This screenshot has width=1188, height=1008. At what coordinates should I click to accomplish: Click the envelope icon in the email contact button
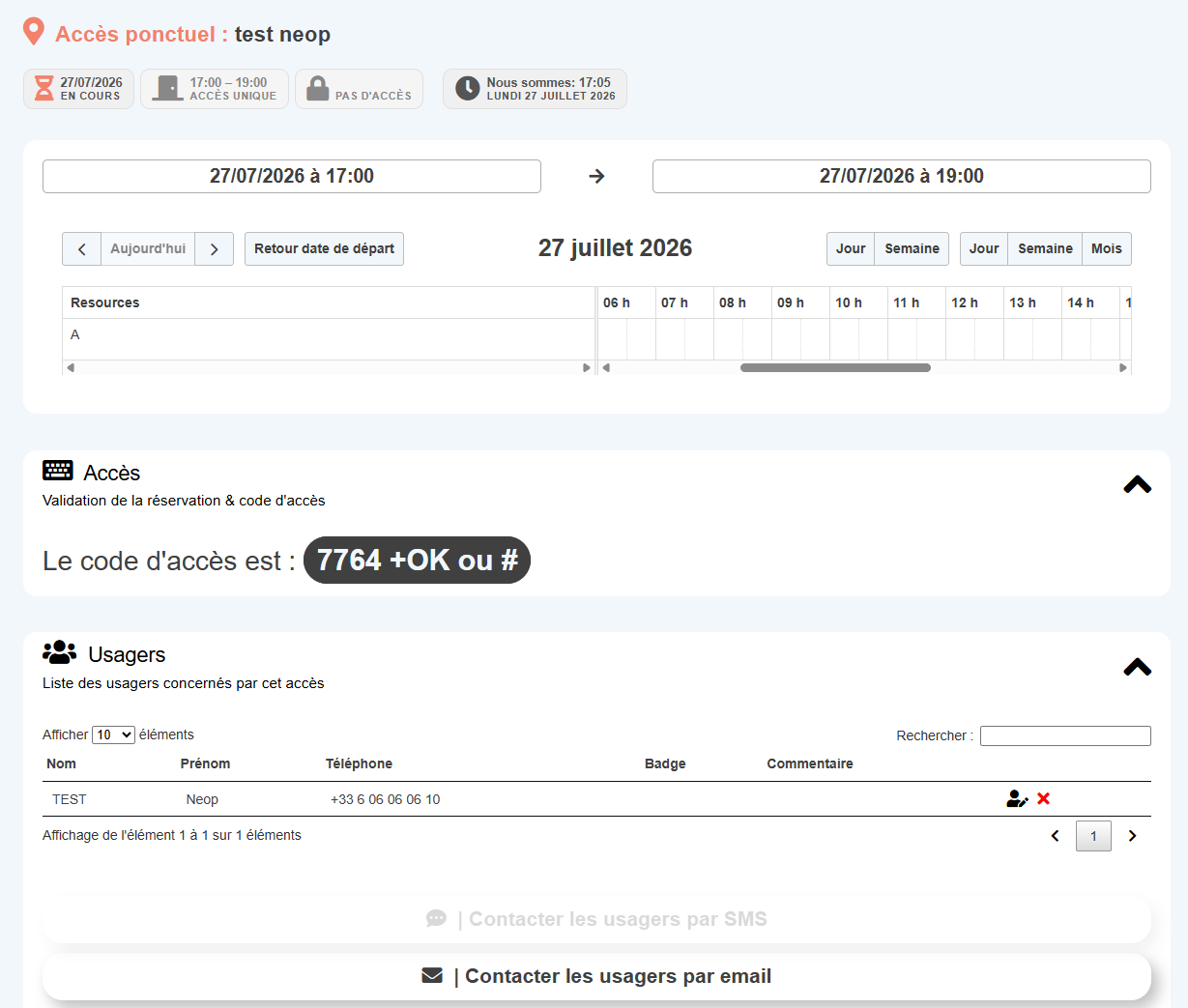(432, 976)
